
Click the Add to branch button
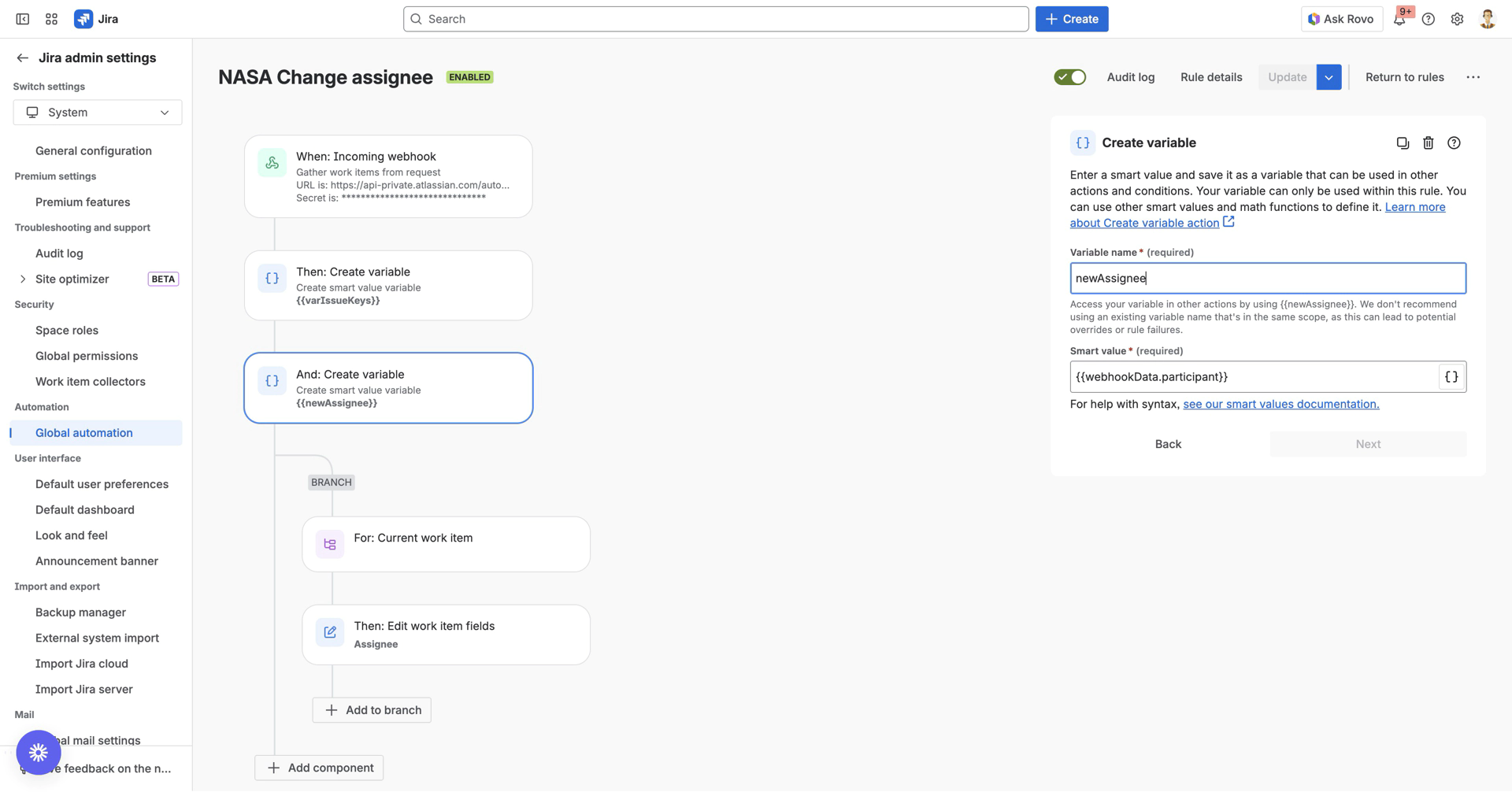pos(371,709)
